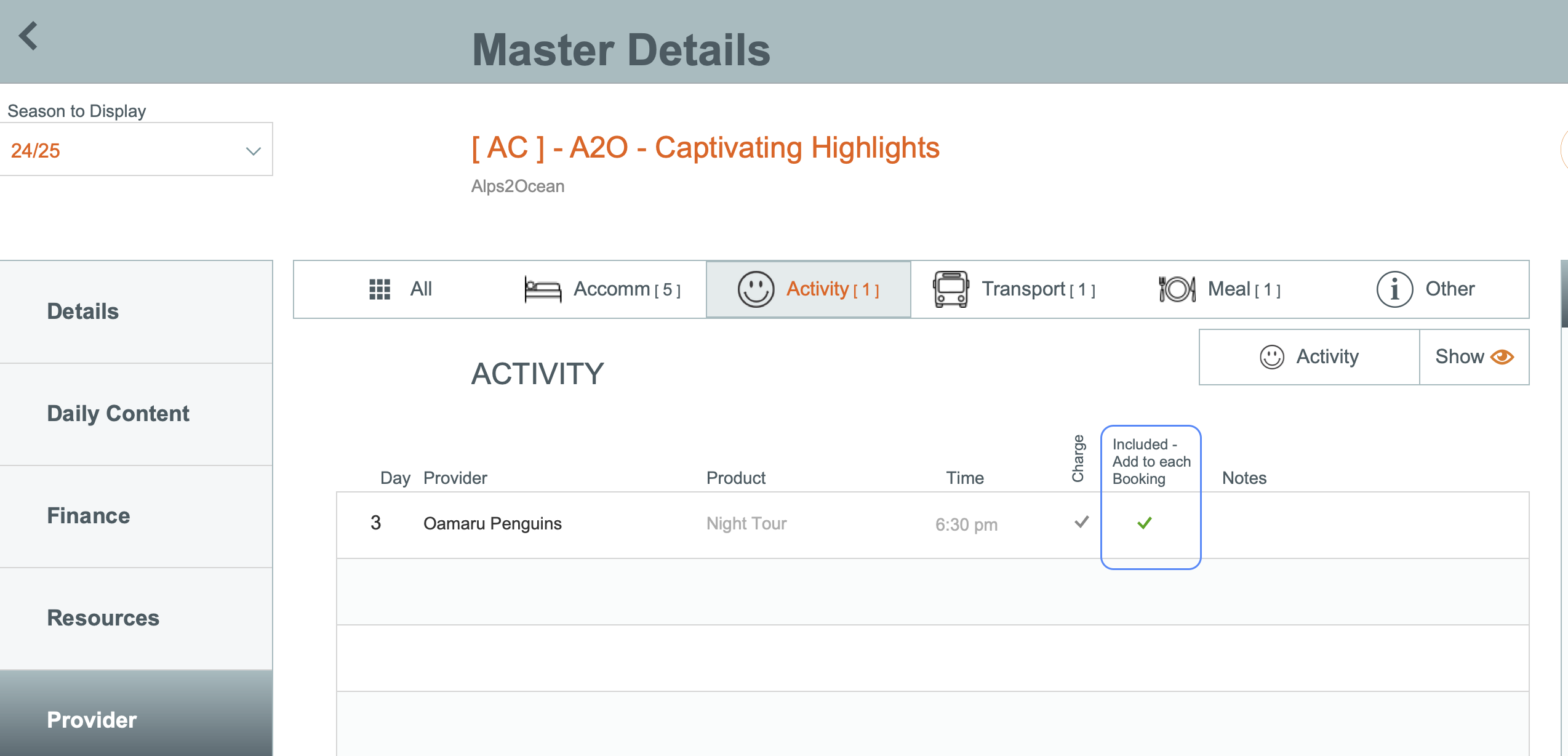
Task: Click the Night Tour product cell
Action: [x=746, y=523]
